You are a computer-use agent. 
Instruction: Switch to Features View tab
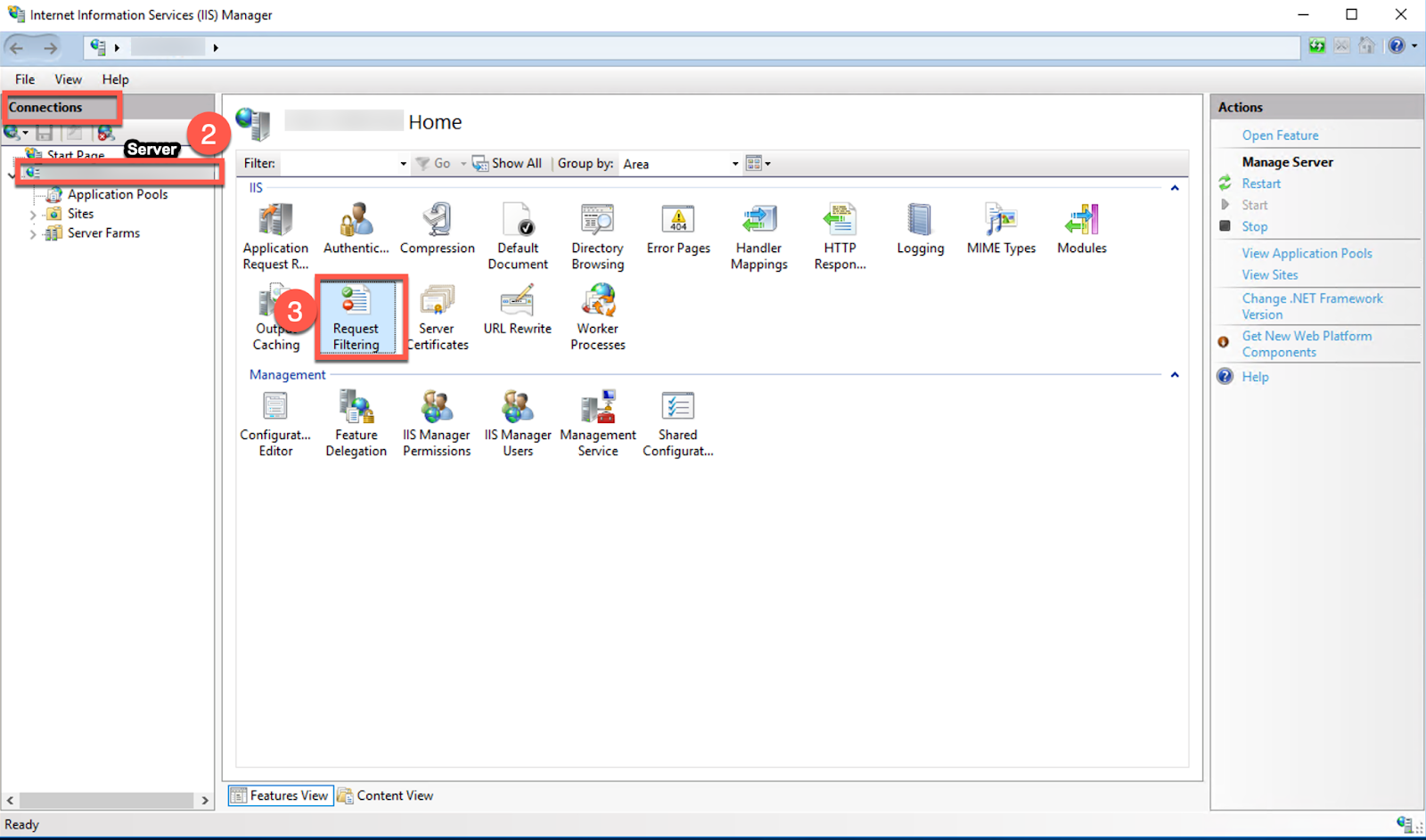pyautogui.click(x=281, y=795)
